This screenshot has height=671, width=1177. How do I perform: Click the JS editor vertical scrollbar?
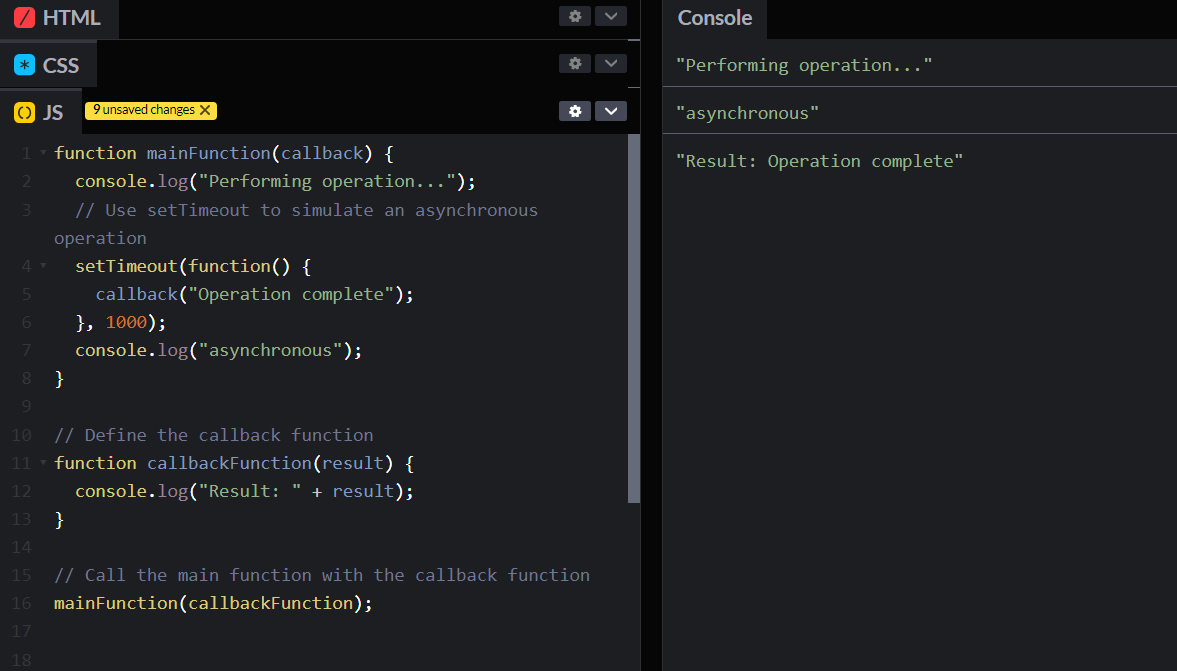tap(634, 318)
